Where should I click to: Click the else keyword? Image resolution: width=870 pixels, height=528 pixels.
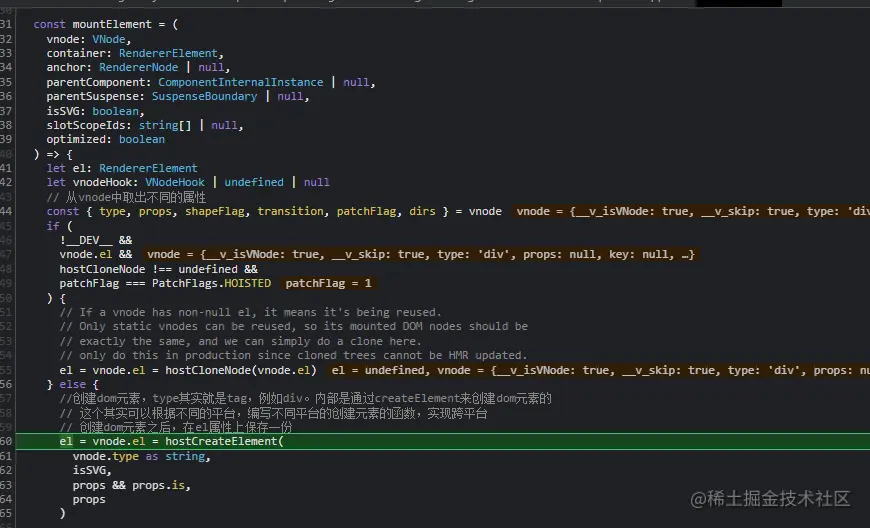73,384
